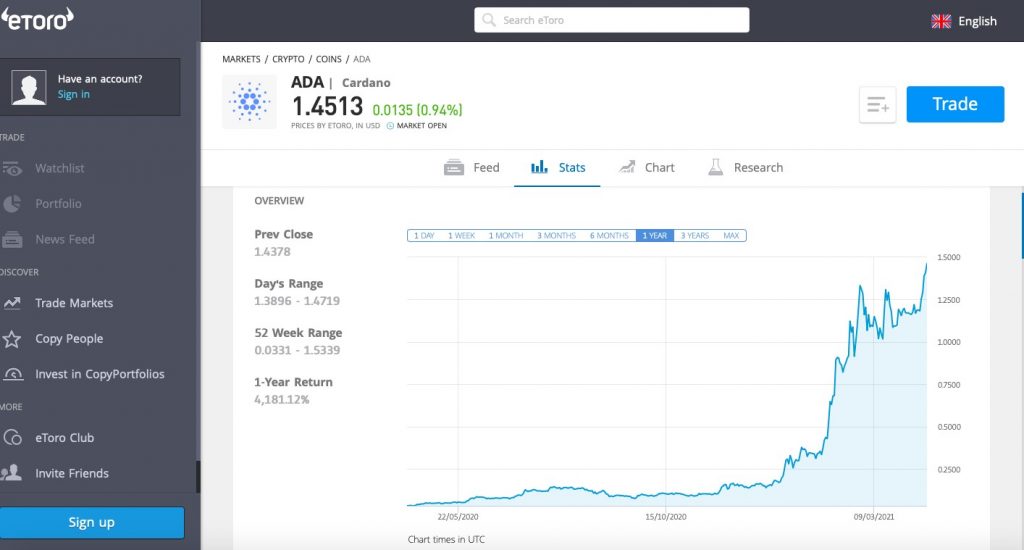
Task: Click the Watchlist eye icon in sidebar
Action: tap(13, 168)
